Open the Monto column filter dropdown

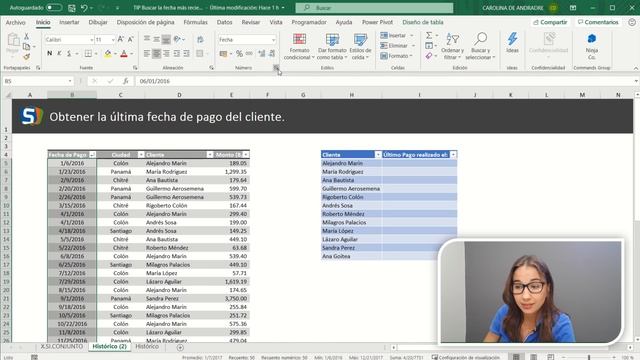[246, 155]
